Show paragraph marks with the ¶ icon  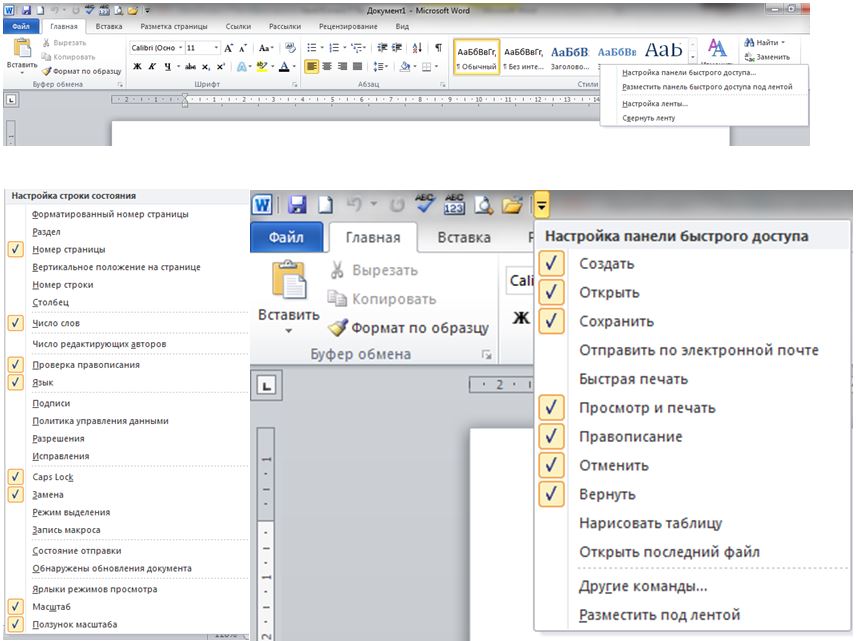coord(438,47)
